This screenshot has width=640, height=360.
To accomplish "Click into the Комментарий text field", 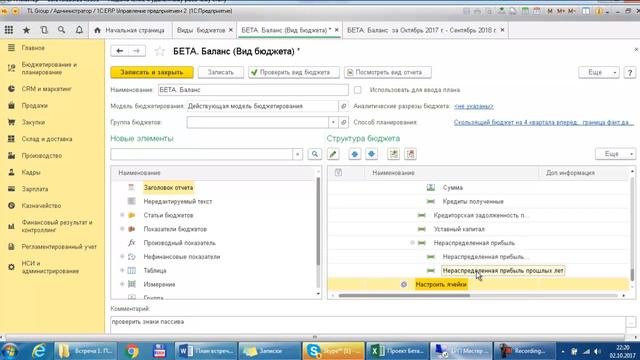I will coord(368,325).
